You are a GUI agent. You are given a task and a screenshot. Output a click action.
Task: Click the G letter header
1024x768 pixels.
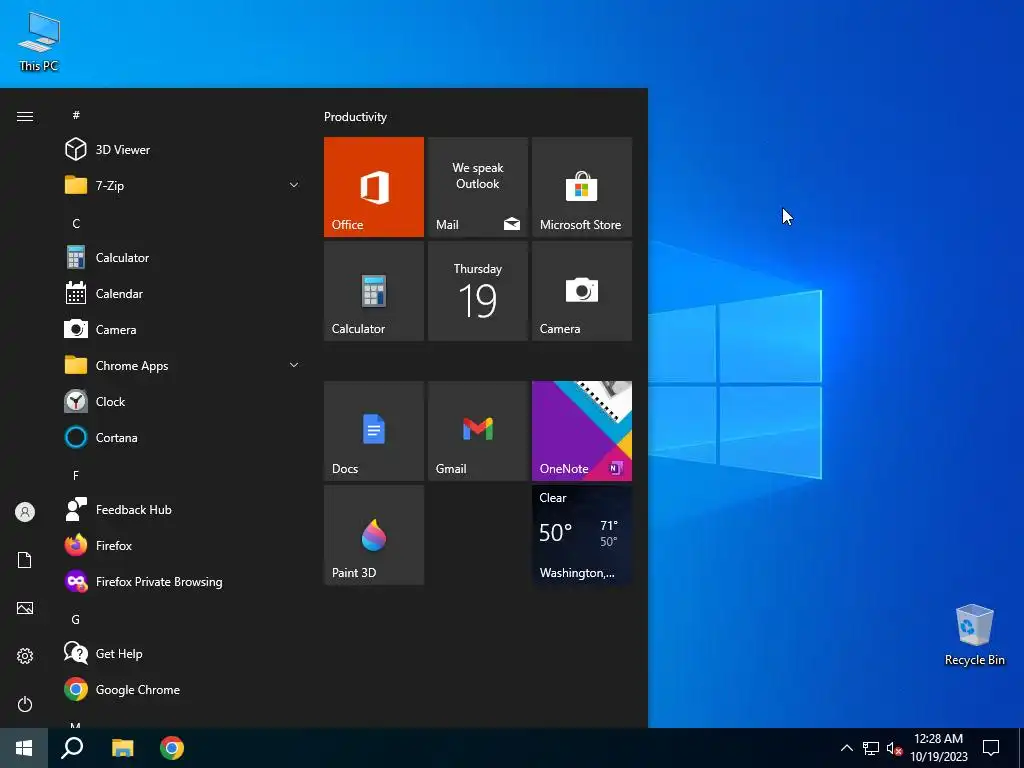coord(76,619)
